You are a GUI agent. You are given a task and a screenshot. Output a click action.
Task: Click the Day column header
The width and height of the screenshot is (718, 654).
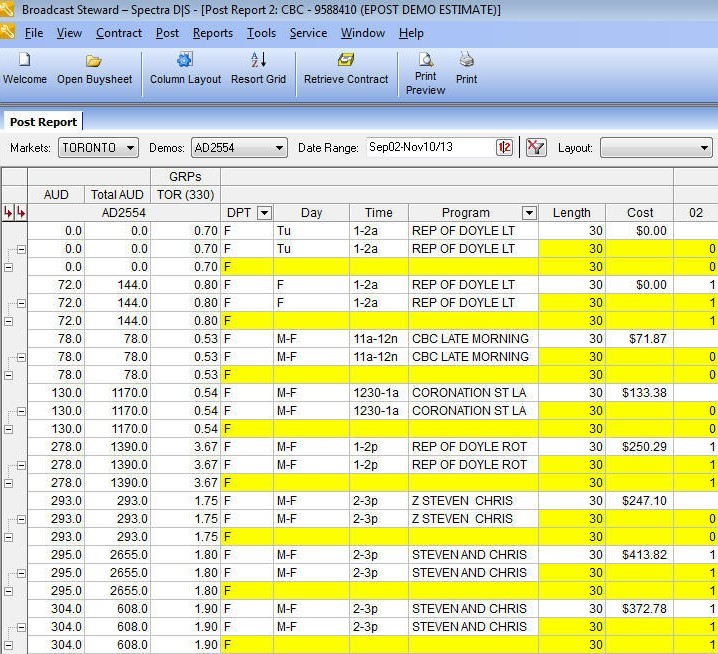pos(311,213)
